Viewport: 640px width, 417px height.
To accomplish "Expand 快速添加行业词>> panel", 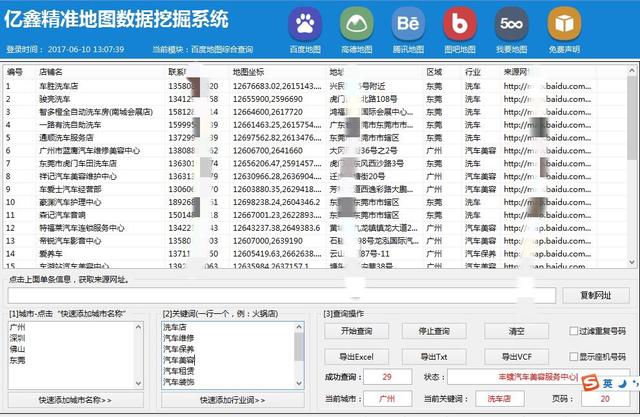I will pyautogui.click(x=232, y=400).
